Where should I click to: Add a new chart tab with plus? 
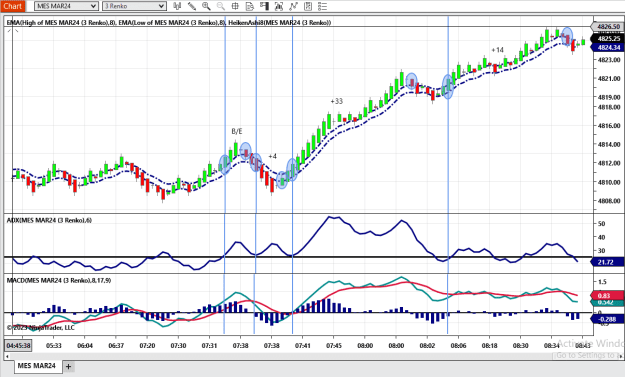tap(69, 366)
